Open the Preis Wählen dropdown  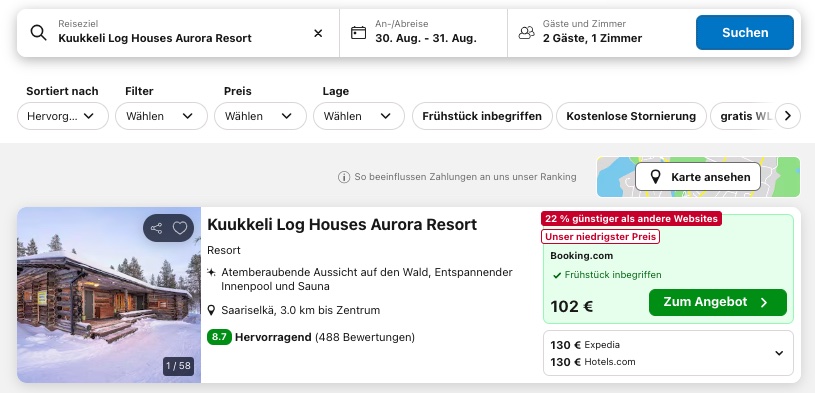tap(260, 116)
